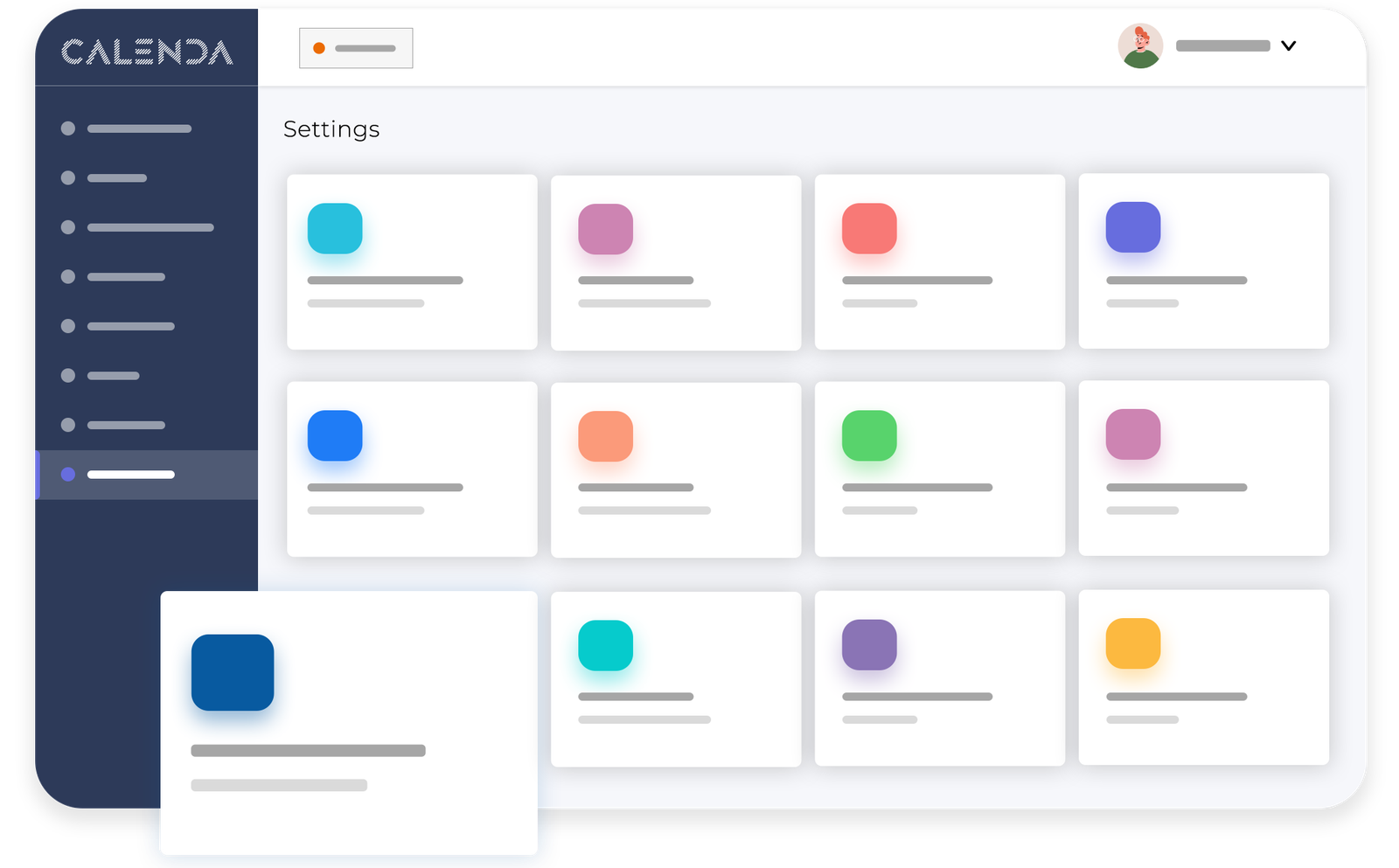Click the active purple dot in the sidebar

pos(68,475)
